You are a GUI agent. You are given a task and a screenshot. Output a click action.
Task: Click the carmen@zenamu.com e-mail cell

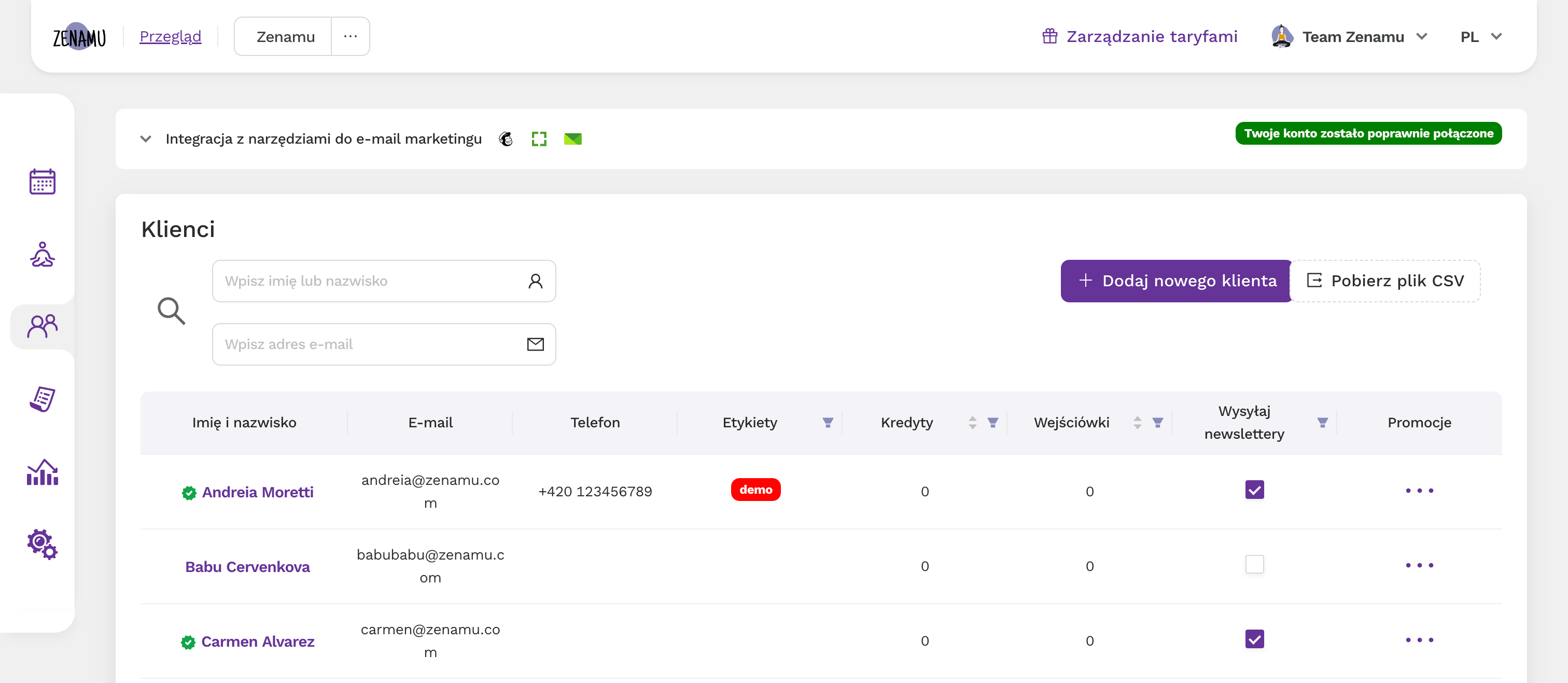point(430,642)
